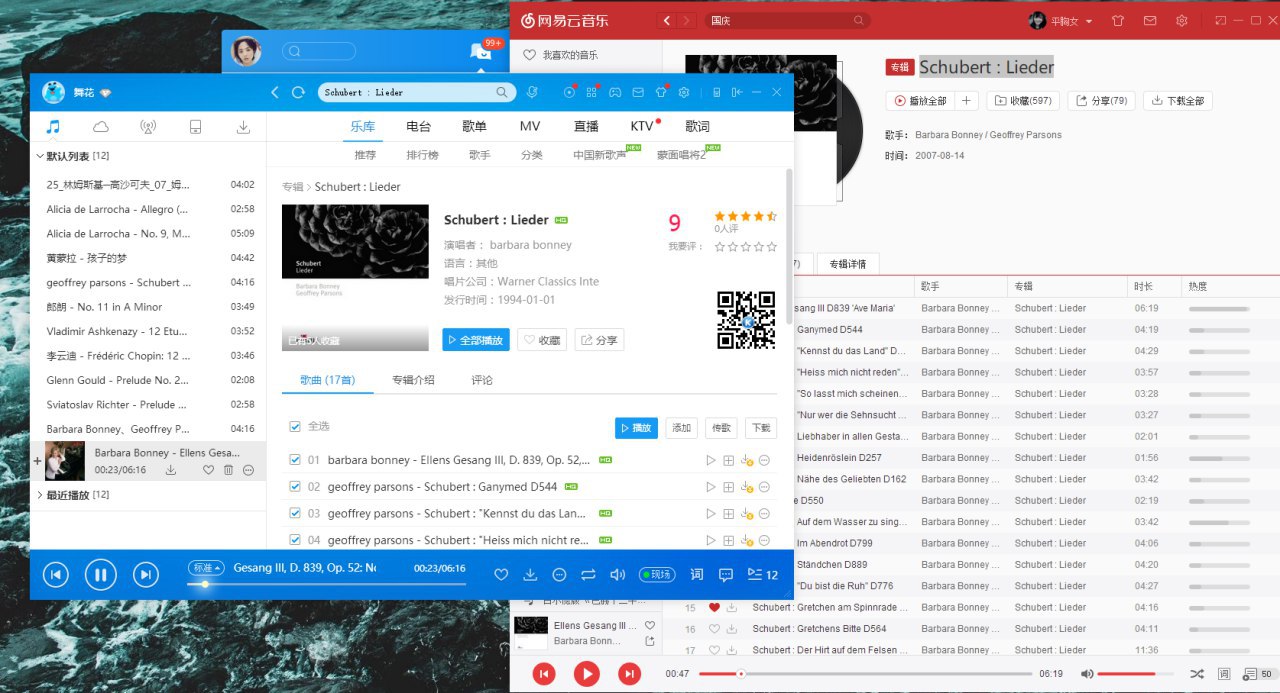Toggle the 现场 live sound effect
Screen dimensions: 1280x693
pos(657,575)
